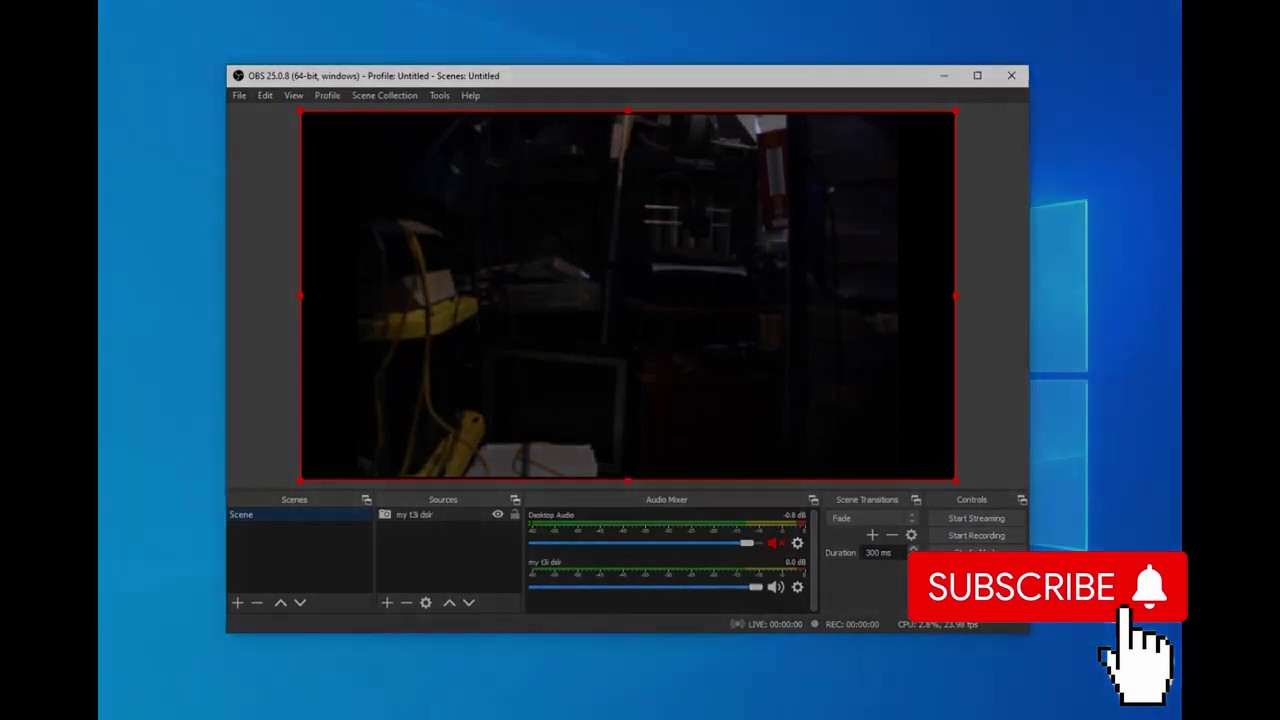Open the Help menu
This screenshot has height=720, width=1280.
(x=471, y=96)
